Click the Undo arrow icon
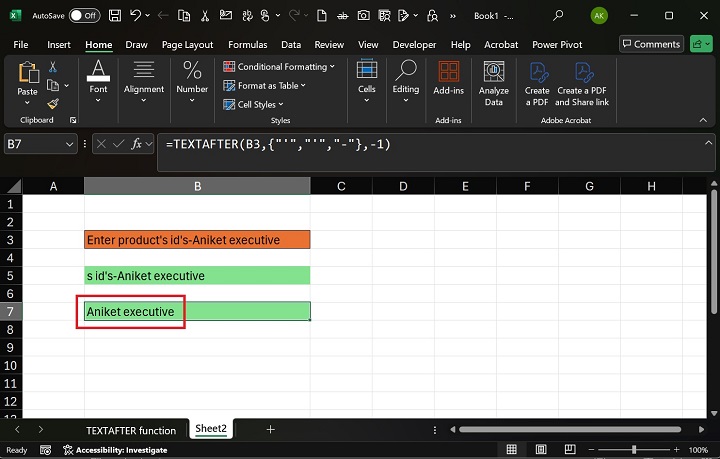 pyautogui.click(x=136, y=15)
